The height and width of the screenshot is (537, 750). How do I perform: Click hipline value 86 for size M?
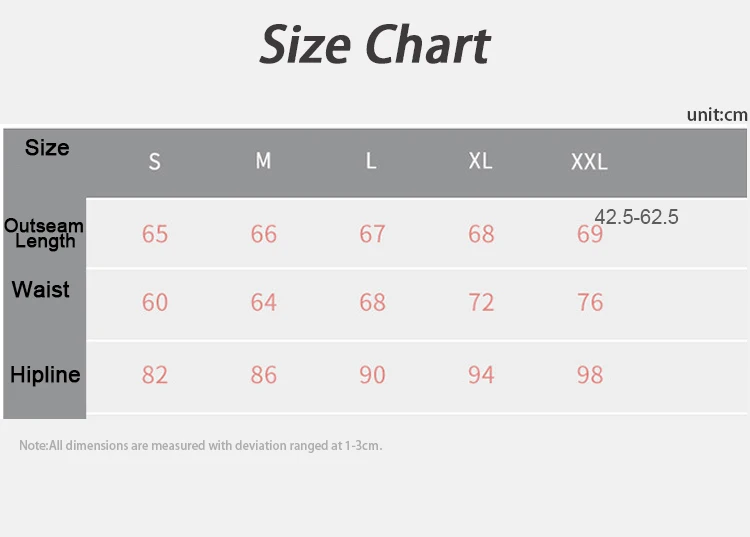264,375
